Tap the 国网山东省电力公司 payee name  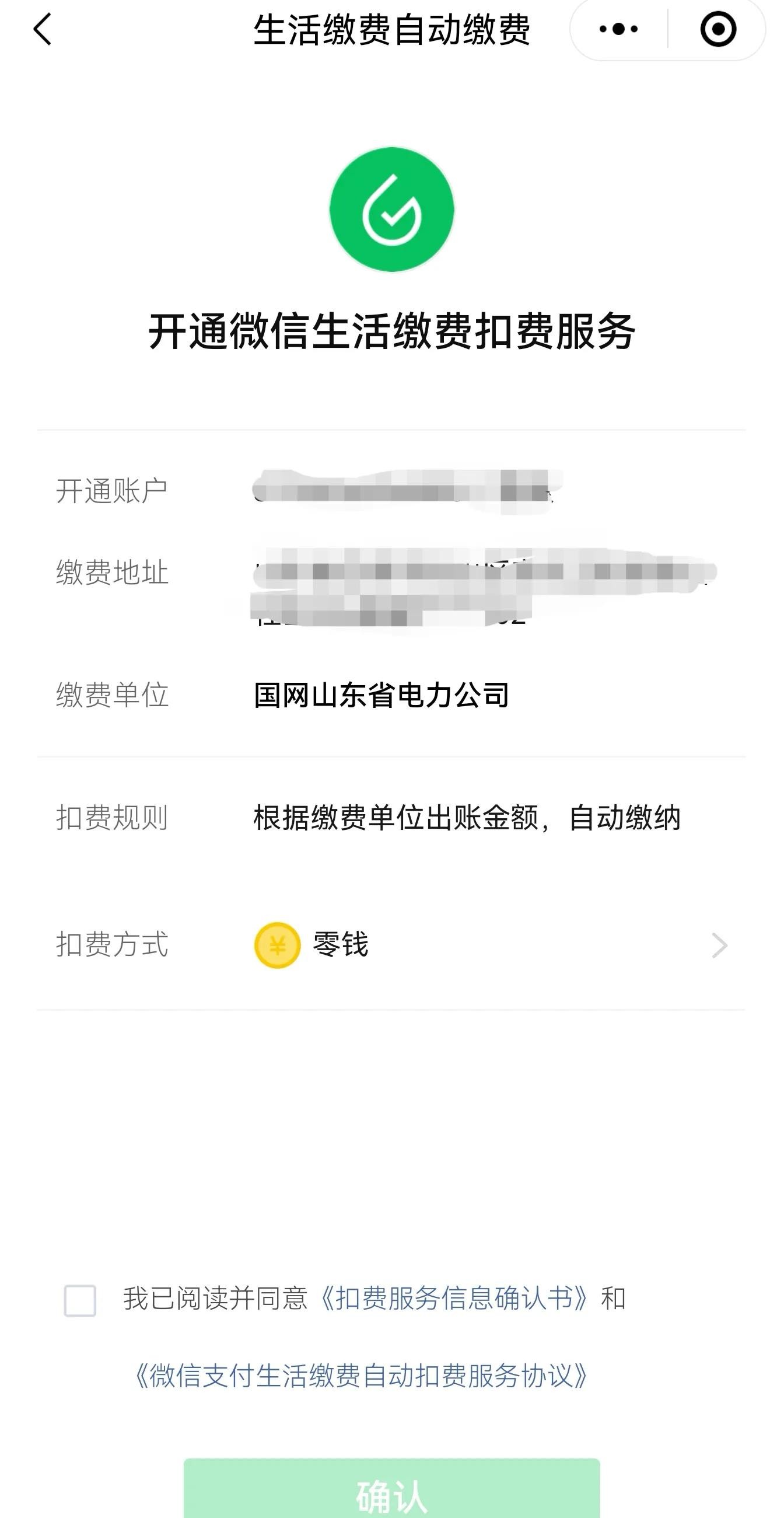point(381,695)
